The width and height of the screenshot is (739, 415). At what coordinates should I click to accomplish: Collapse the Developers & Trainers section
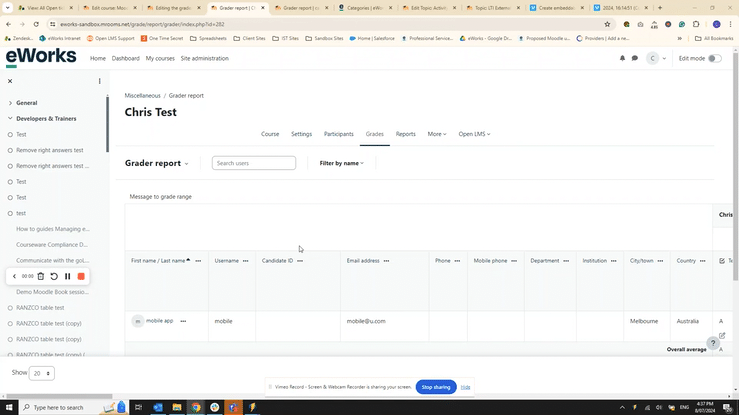tap(10, 119)
